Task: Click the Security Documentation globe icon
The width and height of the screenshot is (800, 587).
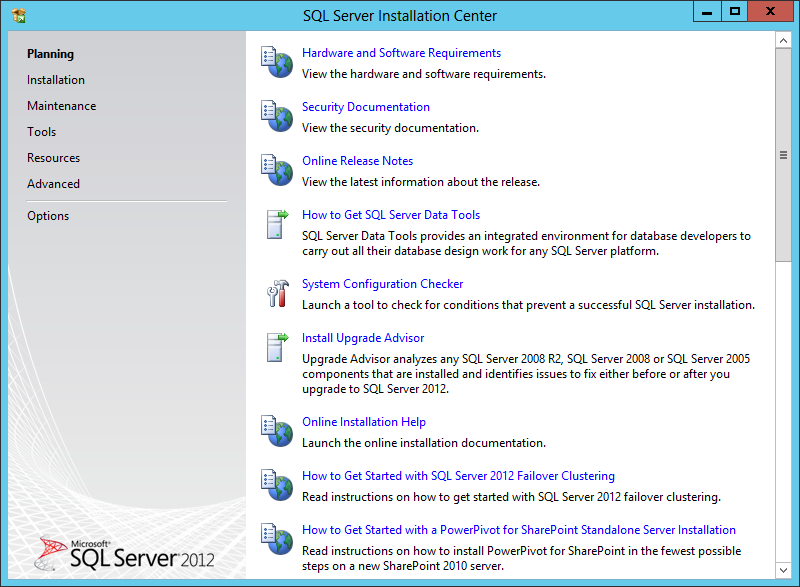Action: pos(275,115)
